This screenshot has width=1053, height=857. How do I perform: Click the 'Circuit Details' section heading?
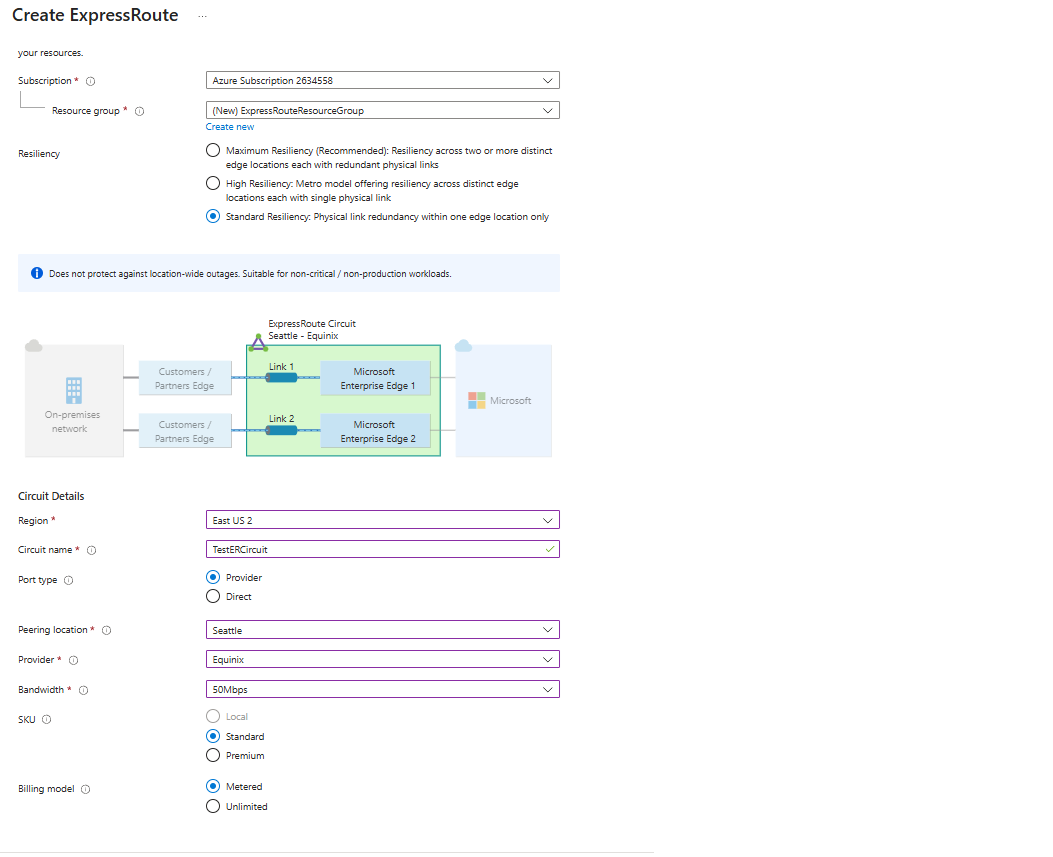(x=51, y=496)
